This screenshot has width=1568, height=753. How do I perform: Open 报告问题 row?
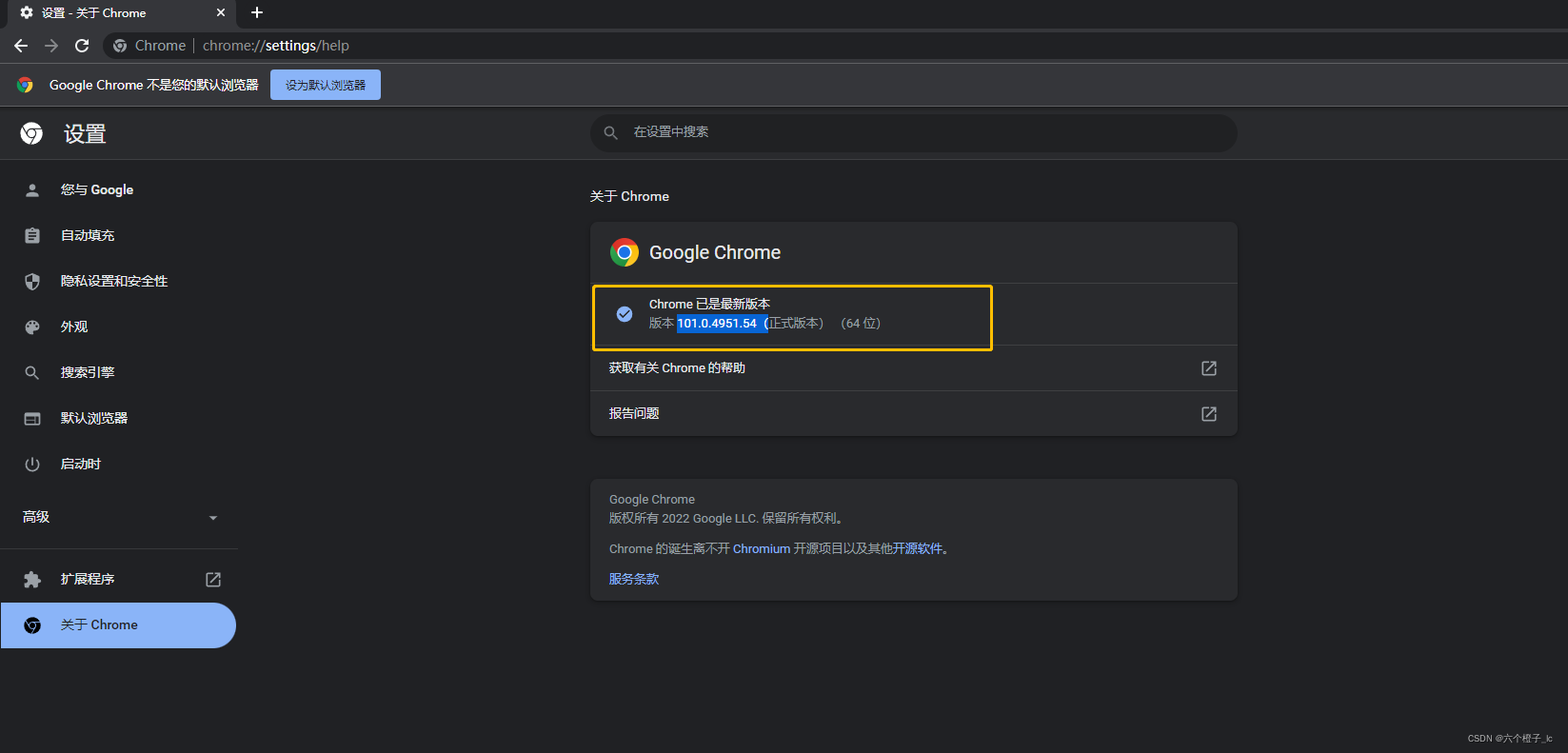(x=914, y=413)
